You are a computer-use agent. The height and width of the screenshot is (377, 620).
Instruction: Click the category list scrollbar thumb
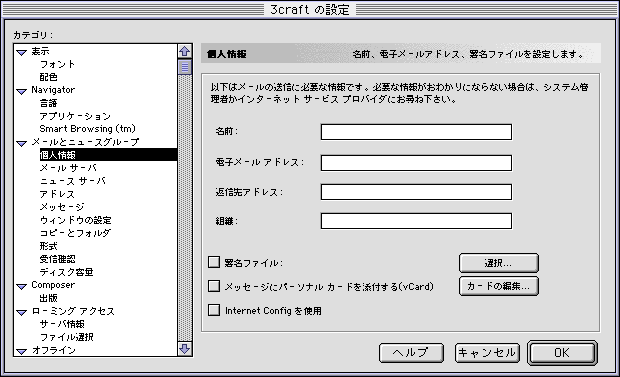point(185,67)
